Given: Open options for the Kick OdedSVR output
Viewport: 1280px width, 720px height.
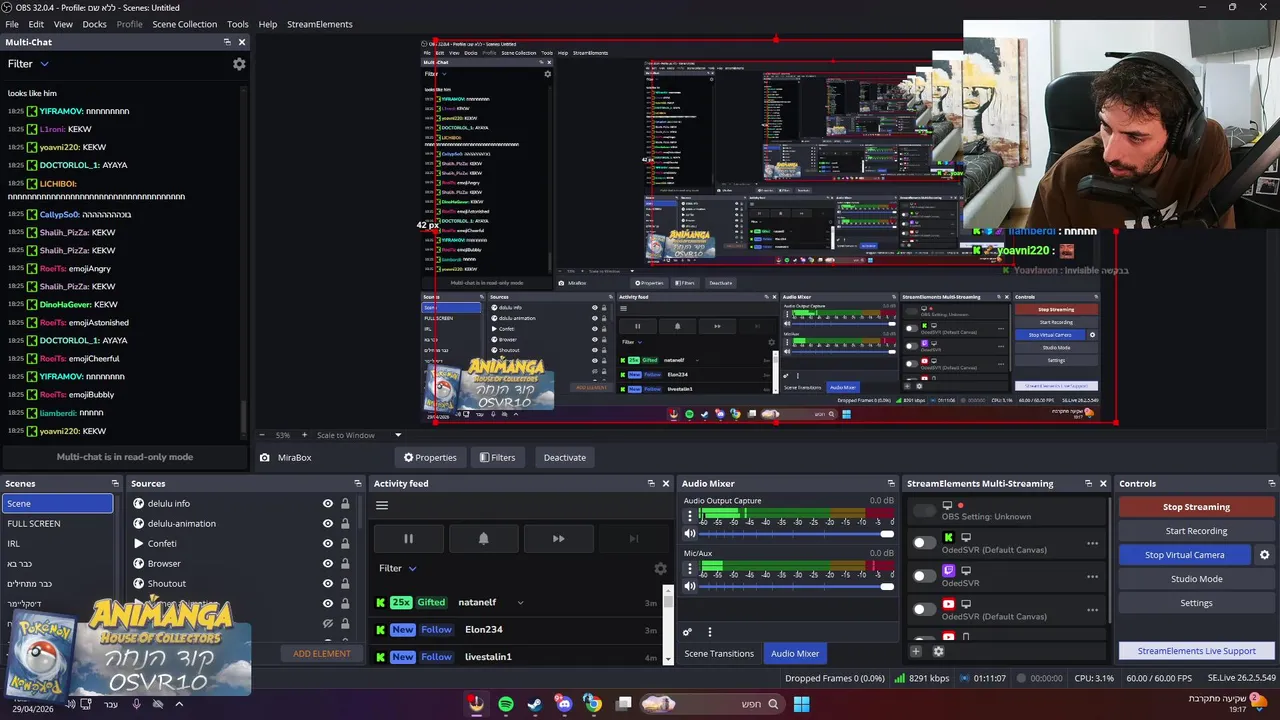Looking at the screenshot, I should (1092, 543).
